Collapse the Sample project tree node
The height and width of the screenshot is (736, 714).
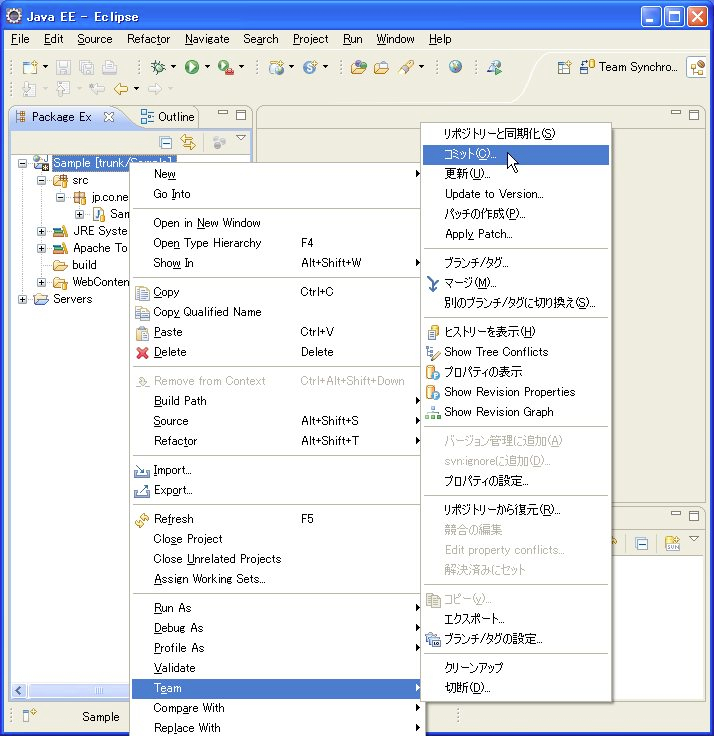point(22,163)
